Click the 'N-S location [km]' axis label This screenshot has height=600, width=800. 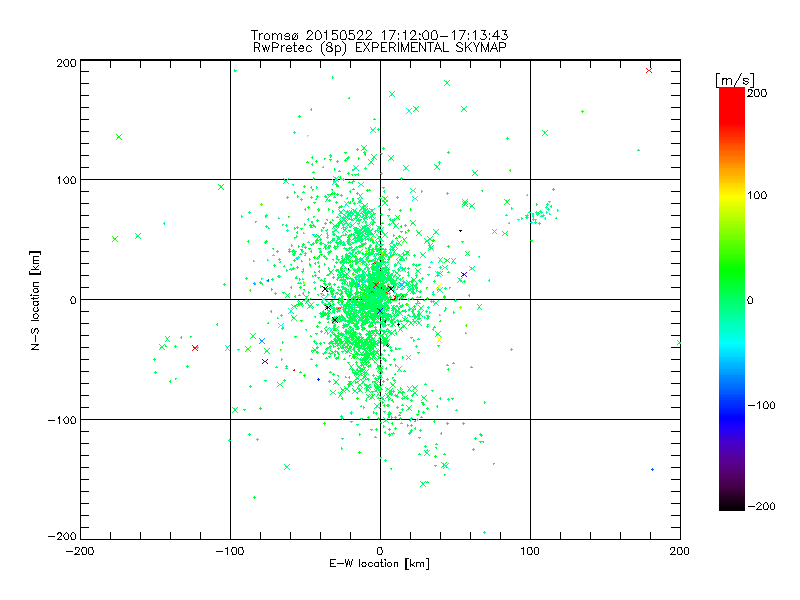(x=35, y=300)
